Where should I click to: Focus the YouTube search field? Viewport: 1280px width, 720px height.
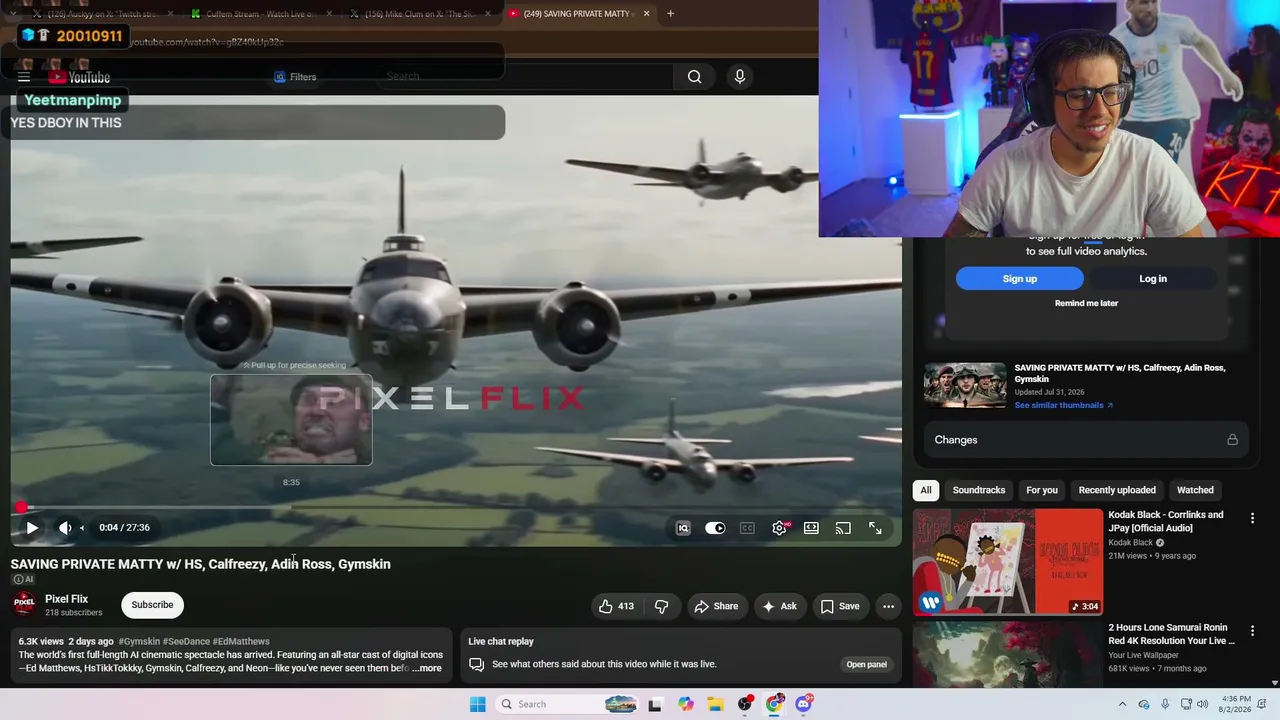pyautogui.click(x=525, y=76)
